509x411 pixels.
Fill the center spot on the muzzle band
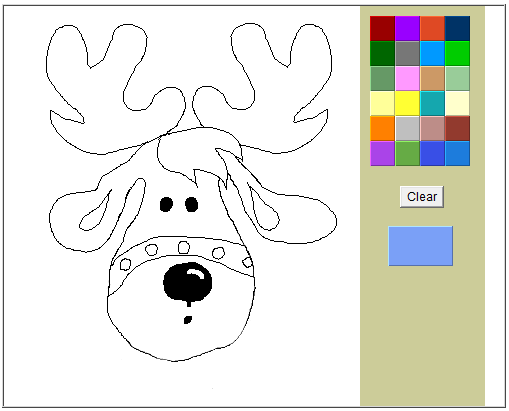(184, 247)
